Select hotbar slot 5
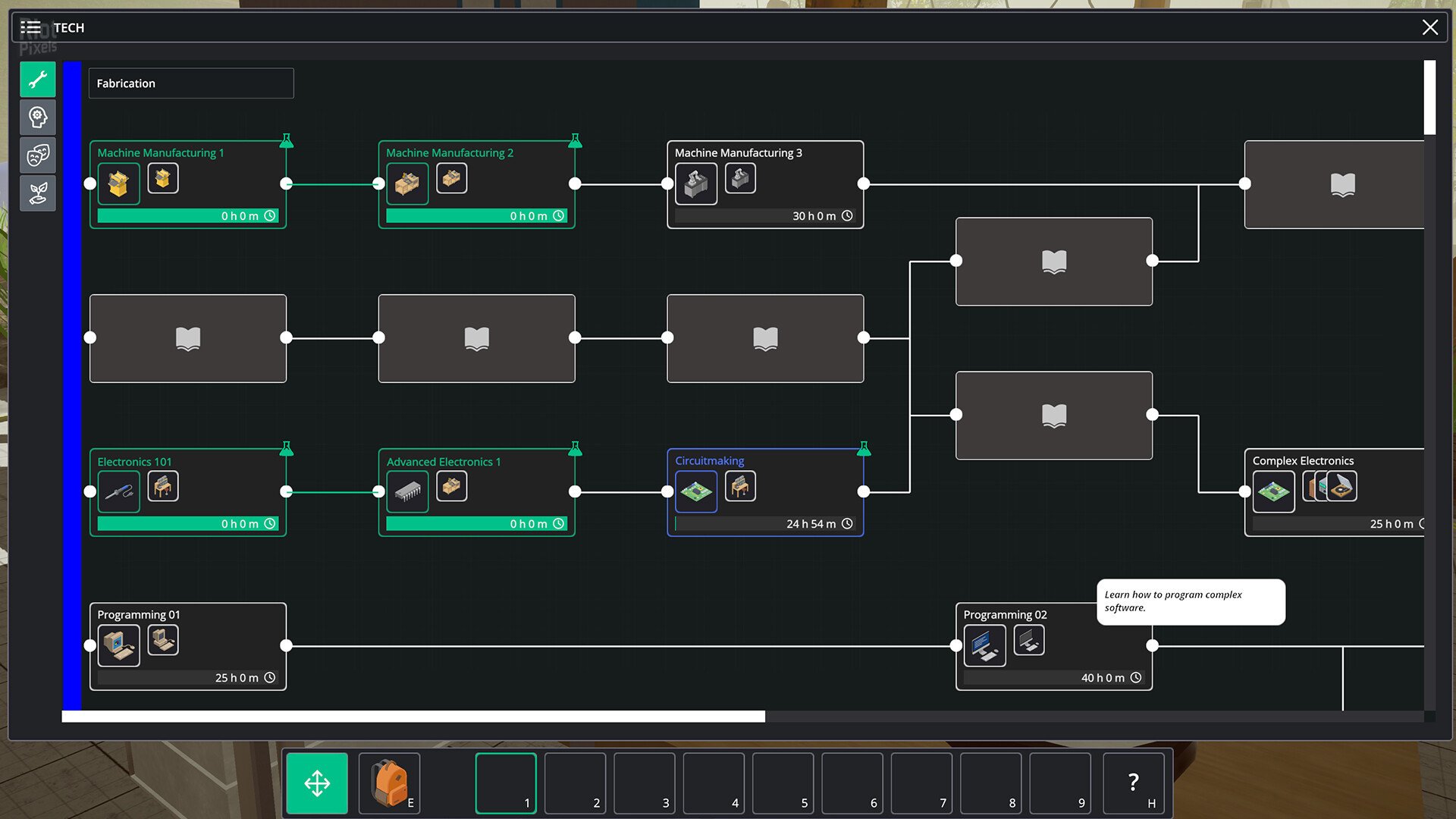Image resolution: width=1456 pixels, height=819 pixels. pos(783,783)
